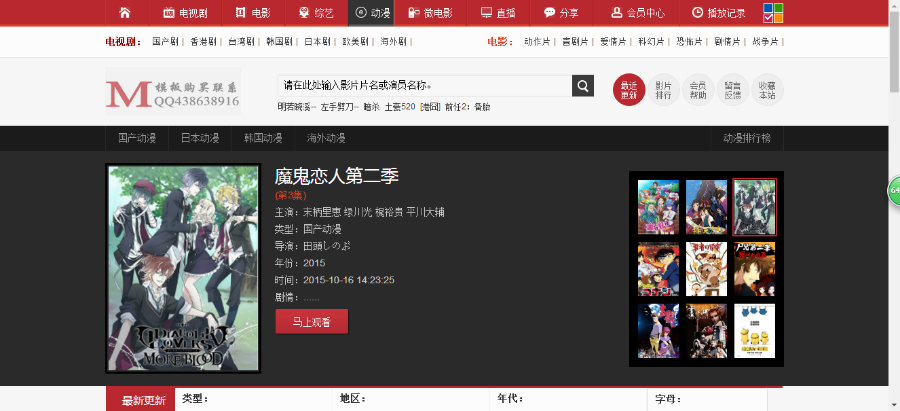Click the Diabolik Lovers More Blood large poster

click(183, 268)
